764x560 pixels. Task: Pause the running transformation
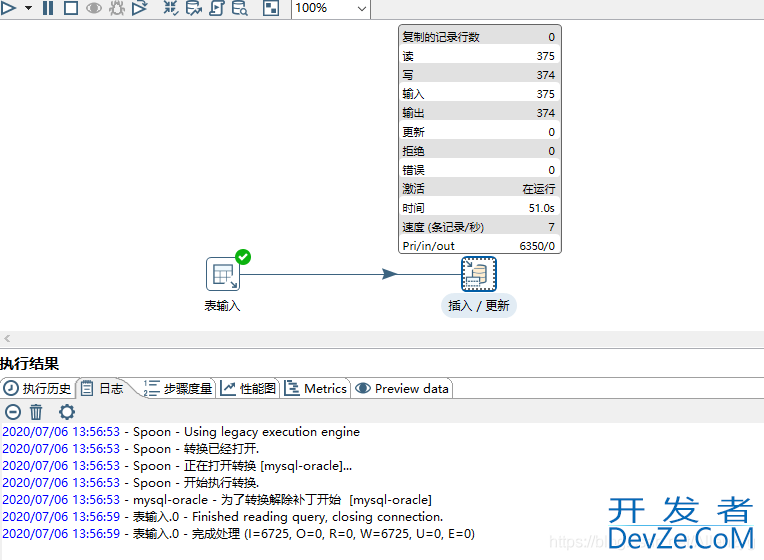48,8
